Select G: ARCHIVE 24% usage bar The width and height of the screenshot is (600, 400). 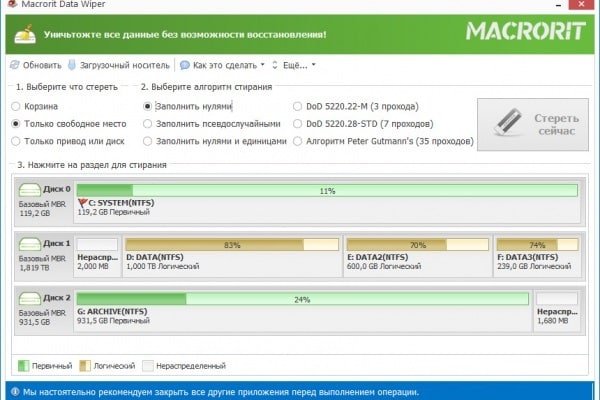pyautogui.click(x=303, y=299)
